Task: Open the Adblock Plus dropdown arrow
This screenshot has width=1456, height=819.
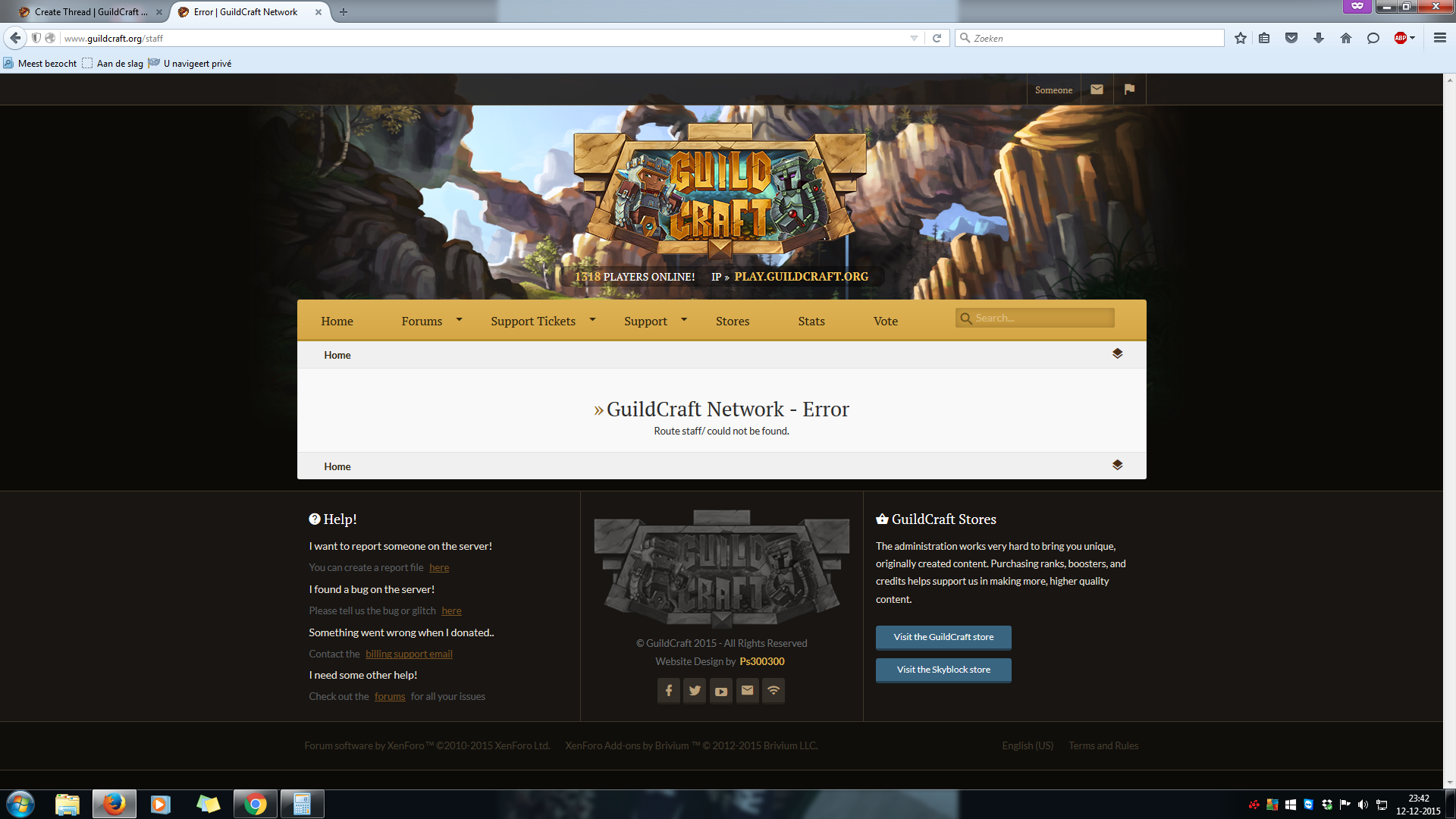Action: 1413,38
